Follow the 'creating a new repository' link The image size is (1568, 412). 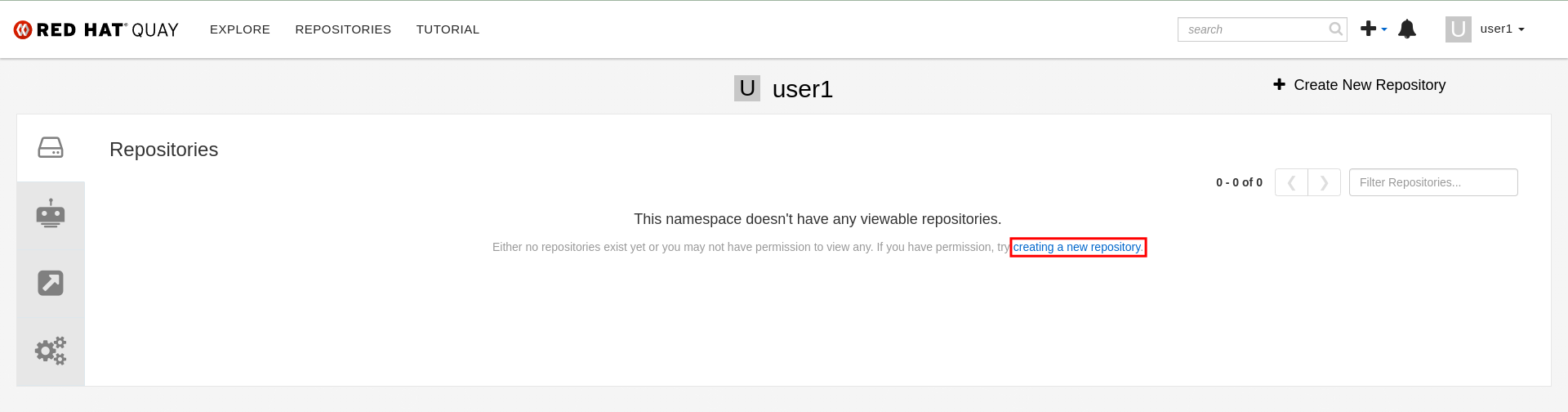pyautogui.click(x=1077, y=247)
